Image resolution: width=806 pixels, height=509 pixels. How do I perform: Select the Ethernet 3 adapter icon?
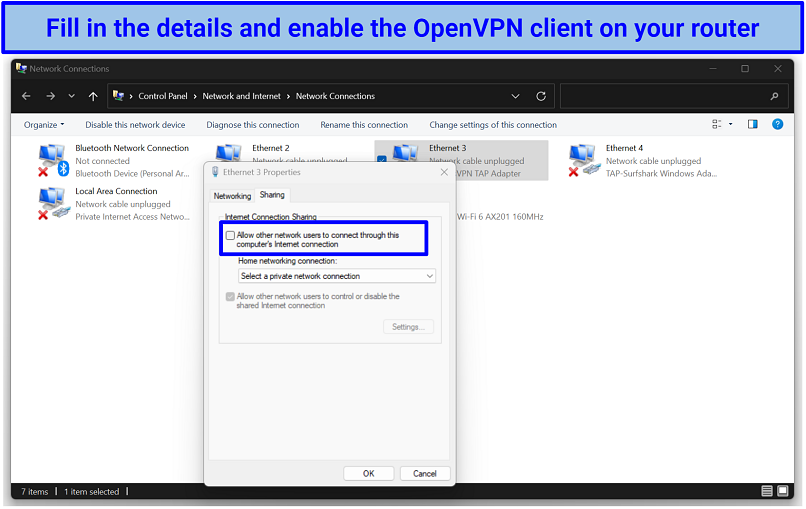pos(406,153)
